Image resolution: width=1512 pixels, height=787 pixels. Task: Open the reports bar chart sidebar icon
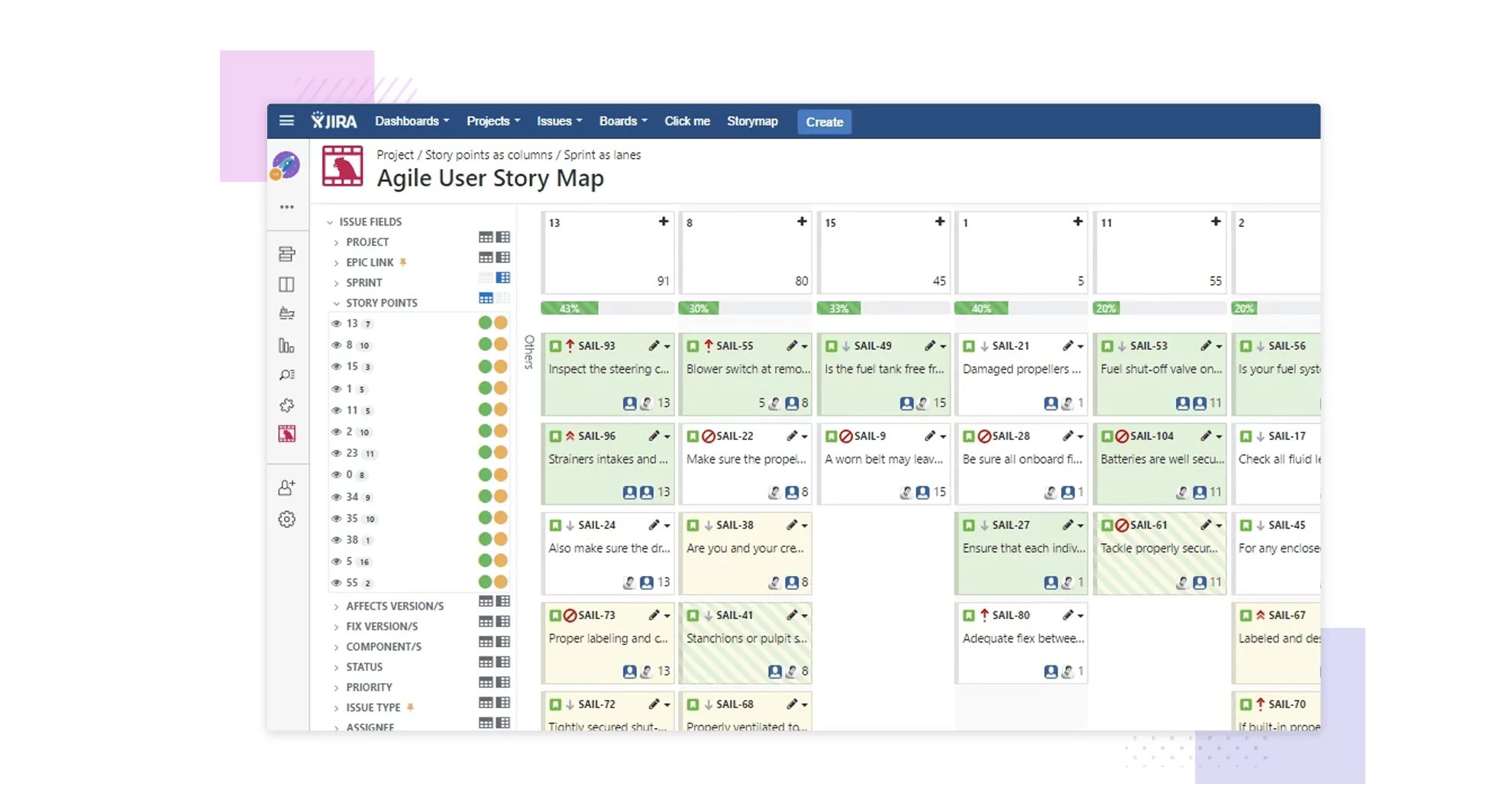coord(286,346)
